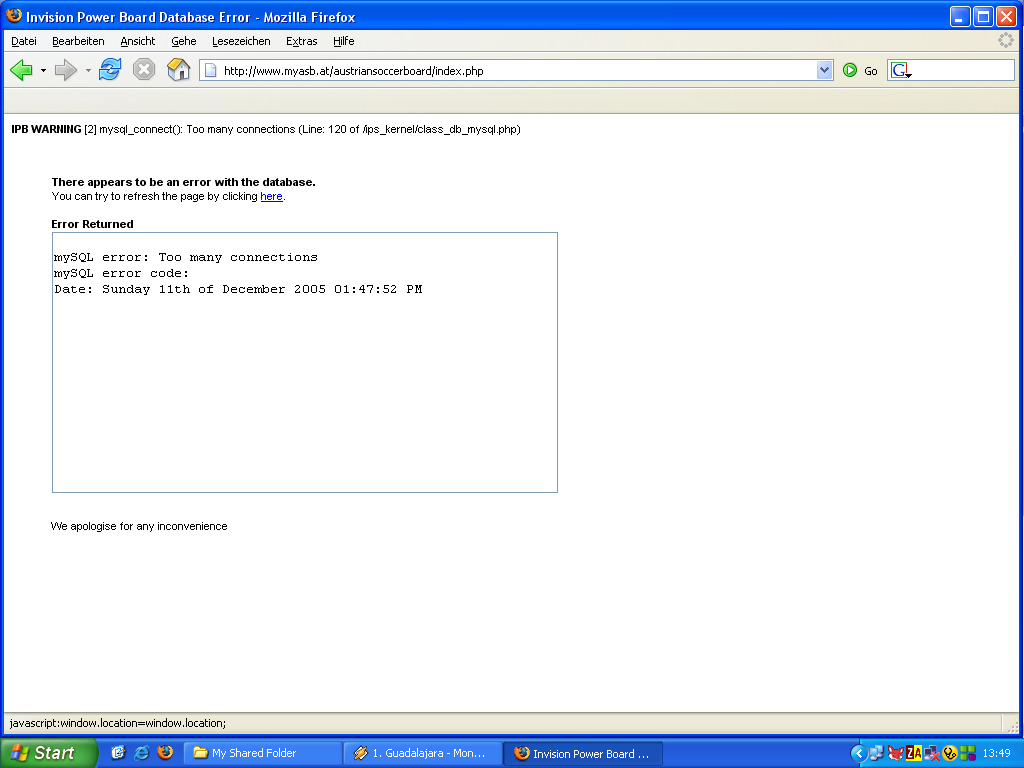Open the Windows Start menu

pyautogui.click(x=47, y=753)
